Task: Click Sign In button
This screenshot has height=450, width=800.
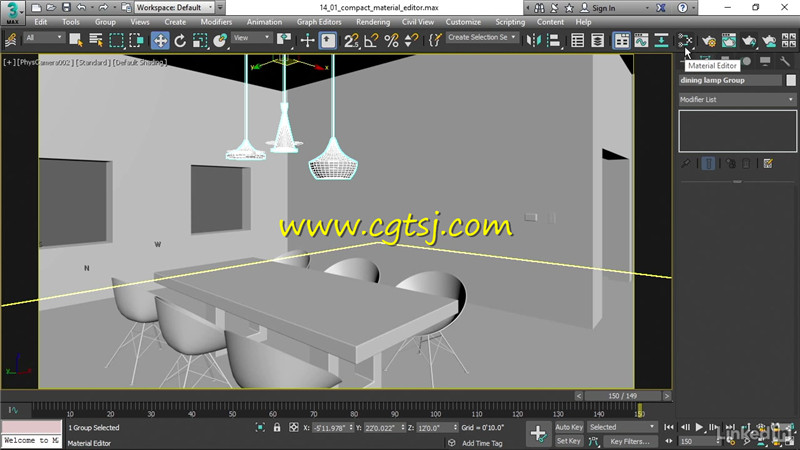Action: click(x=598, y=8)
